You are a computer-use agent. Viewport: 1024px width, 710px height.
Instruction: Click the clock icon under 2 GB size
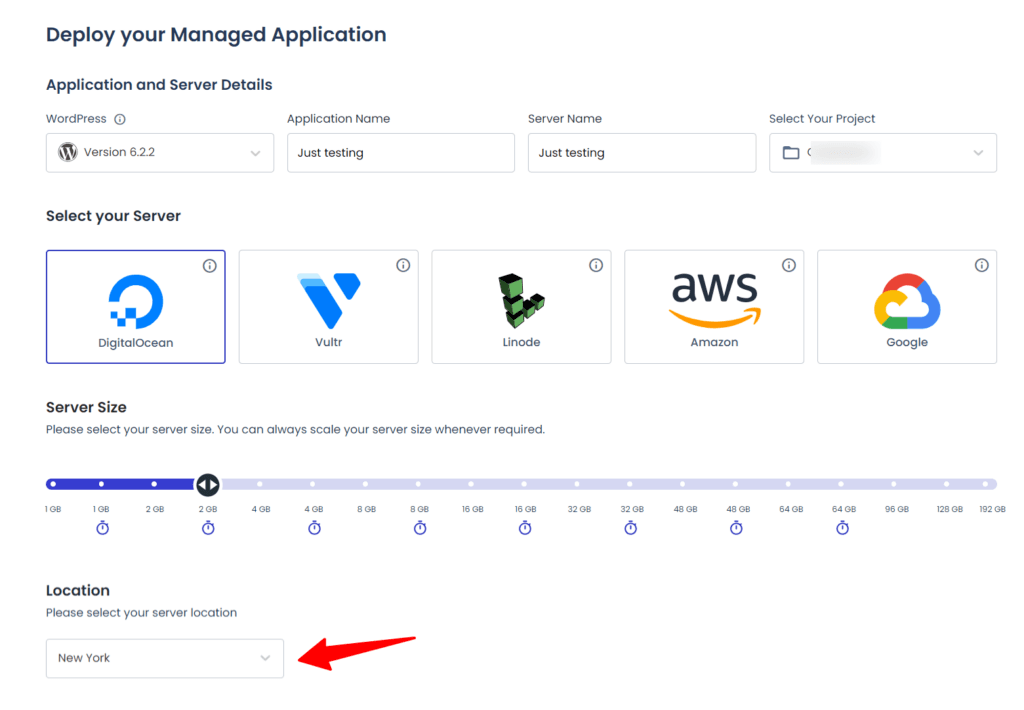(x=208, y=528)
